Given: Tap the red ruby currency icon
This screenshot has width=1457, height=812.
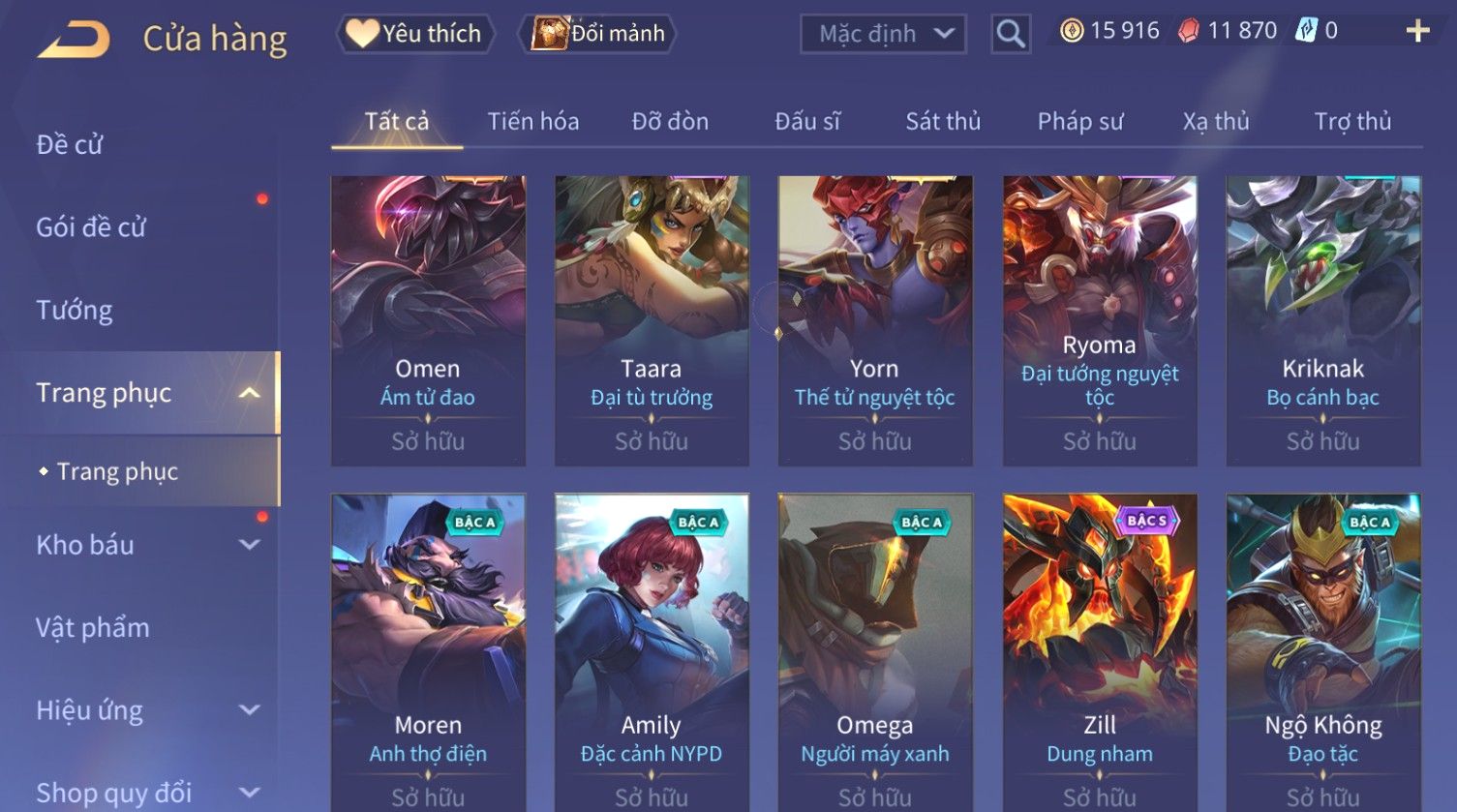Looking at the screenshot, I should tap(1188, 31).
